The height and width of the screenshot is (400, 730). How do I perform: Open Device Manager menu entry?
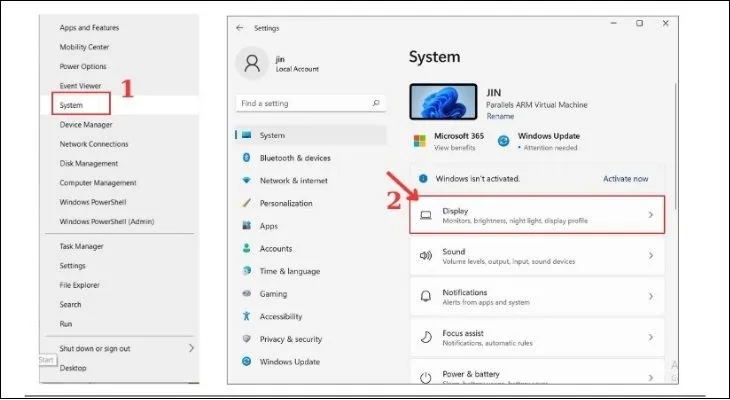(86, 124)
